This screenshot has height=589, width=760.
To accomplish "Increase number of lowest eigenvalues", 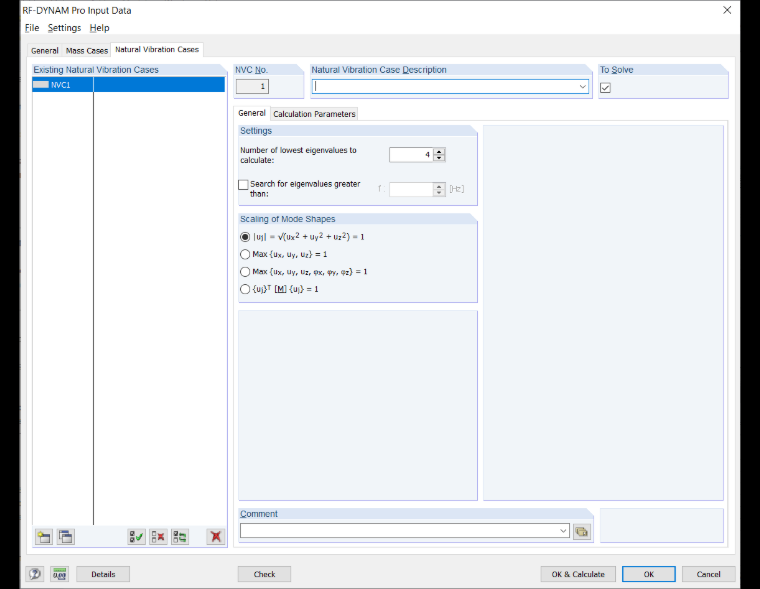I will pyautogui.click(x=439, y=152).
